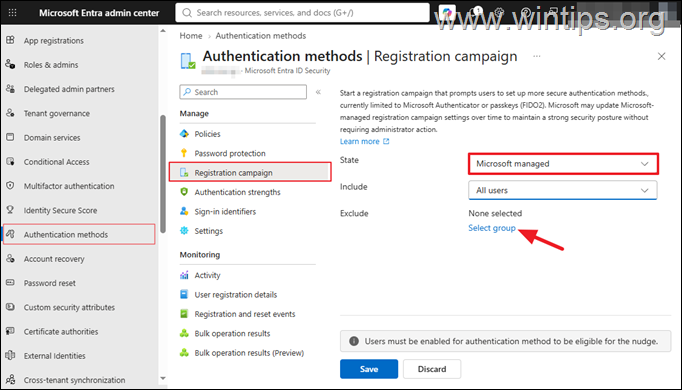Click the Certificate authorities icon

(x=10, y=331)
